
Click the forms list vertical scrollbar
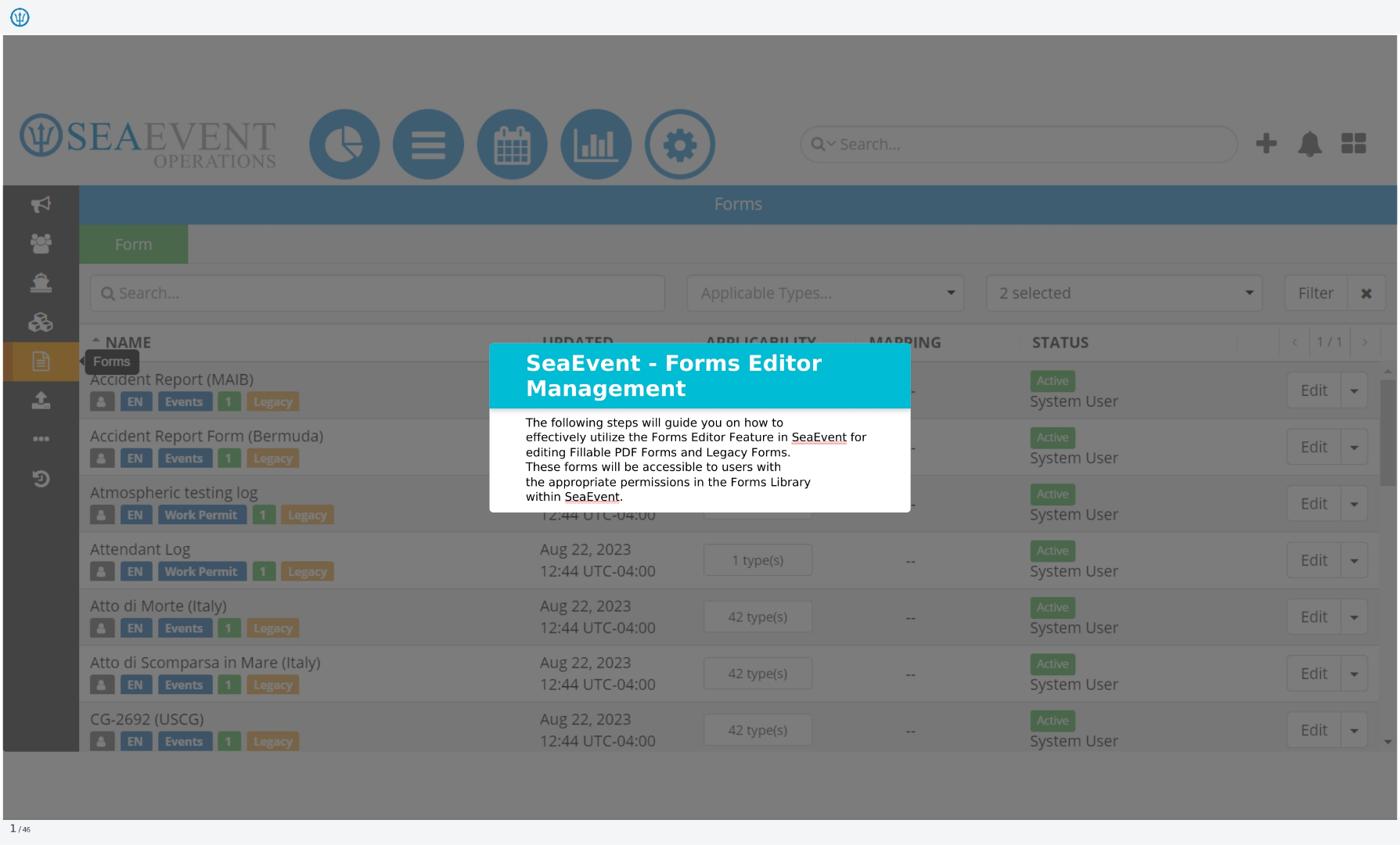click(1387, 433)
